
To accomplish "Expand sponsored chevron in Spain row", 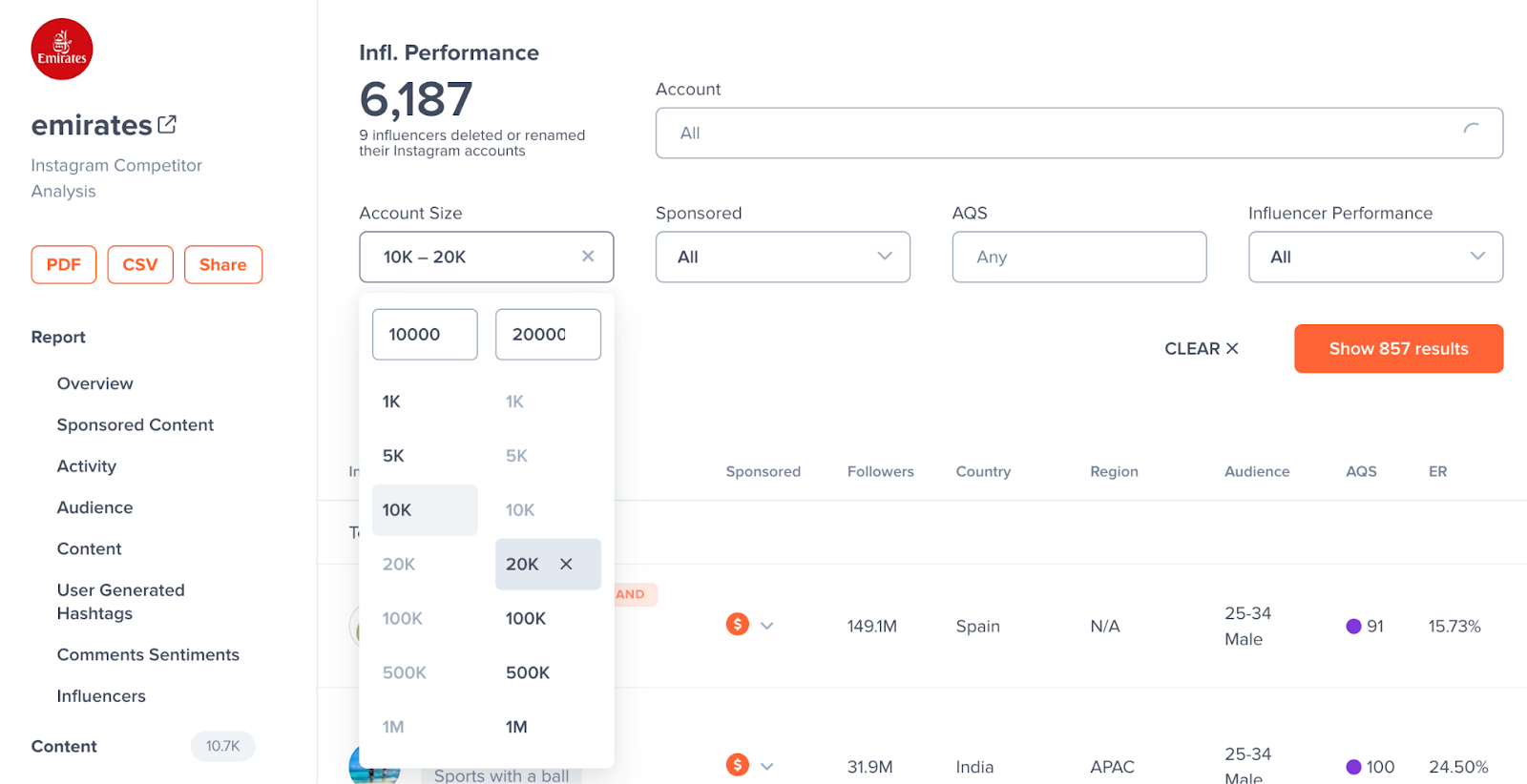I will pos(766,626).
